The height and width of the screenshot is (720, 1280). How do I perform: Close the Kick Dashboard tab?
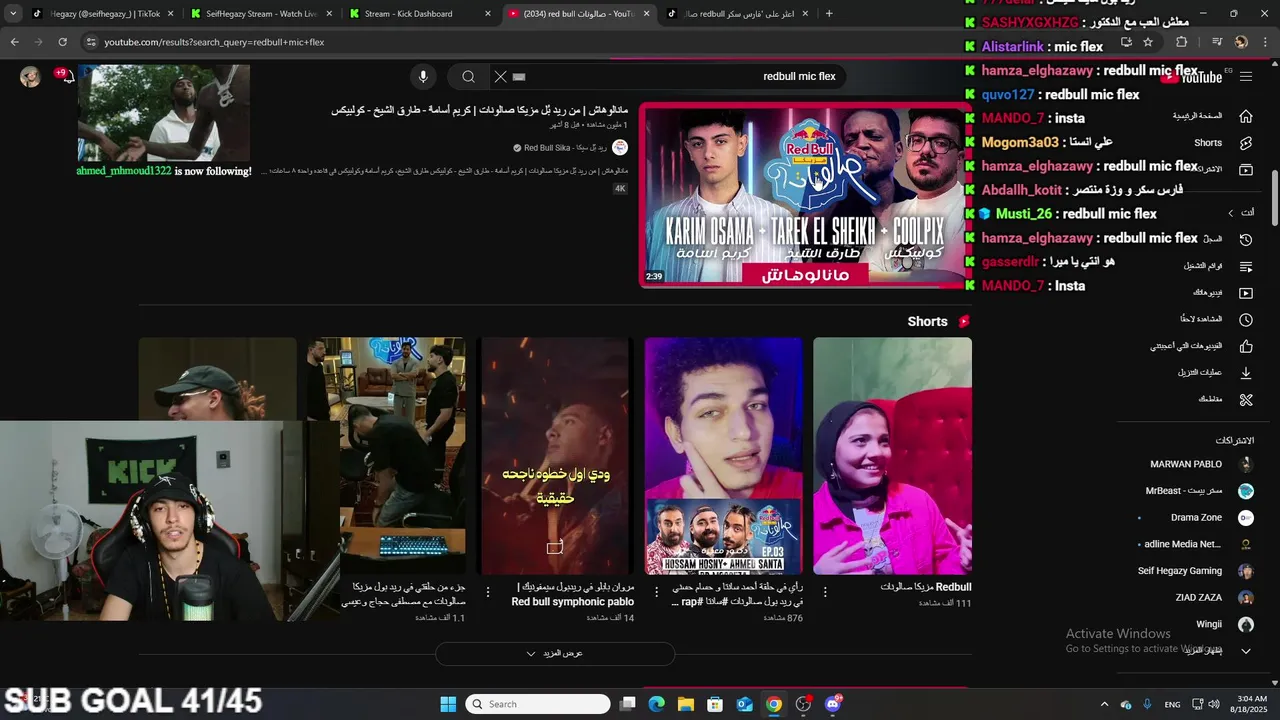[488, 14]
